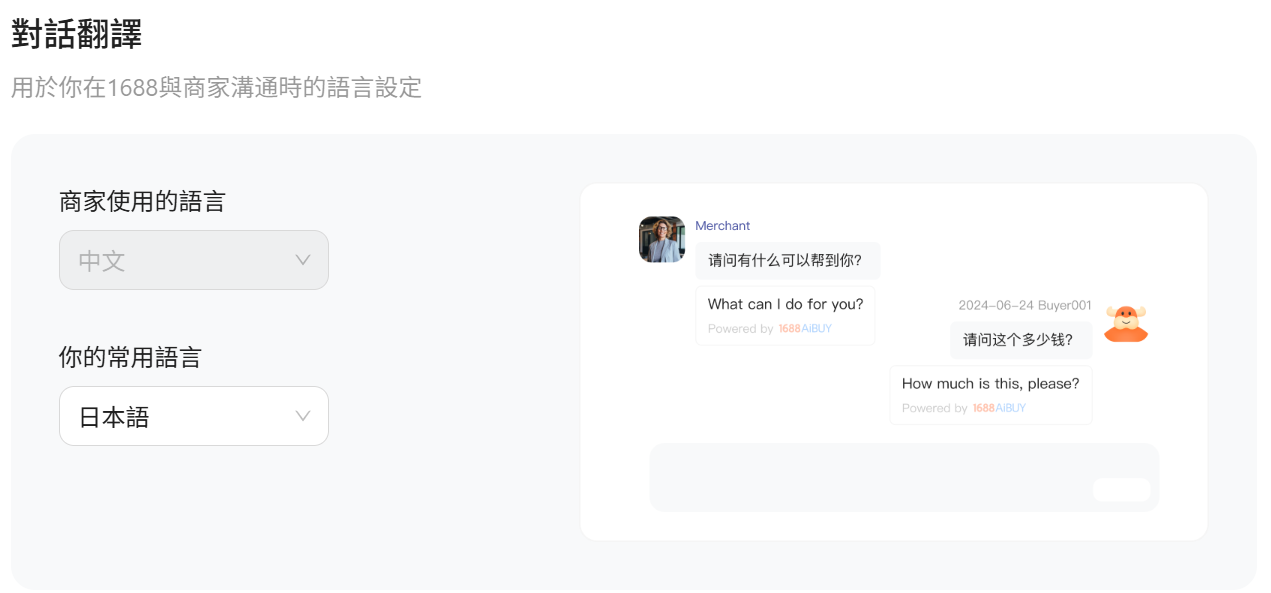Click the What can I do for you? translation
The width and height of the screenshot is (1271, 593).
(x=785, y=304)
